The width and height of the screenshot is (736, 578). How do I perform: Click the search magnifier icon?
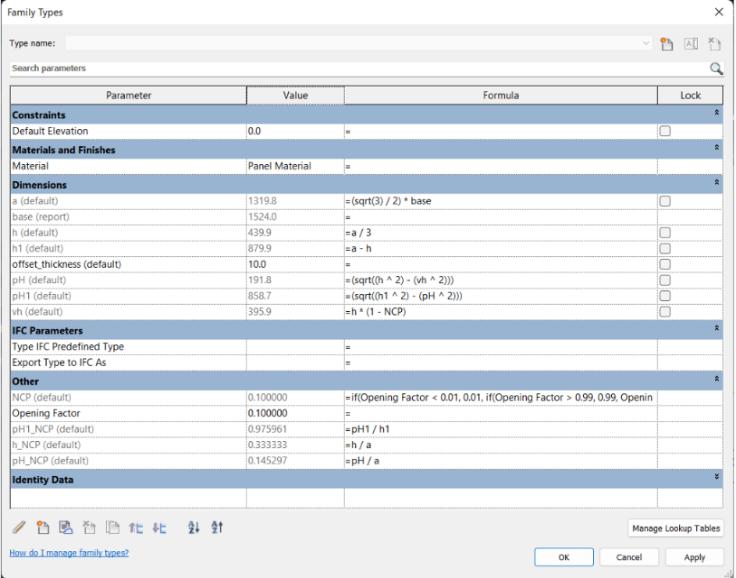click(x=716, y=69)
